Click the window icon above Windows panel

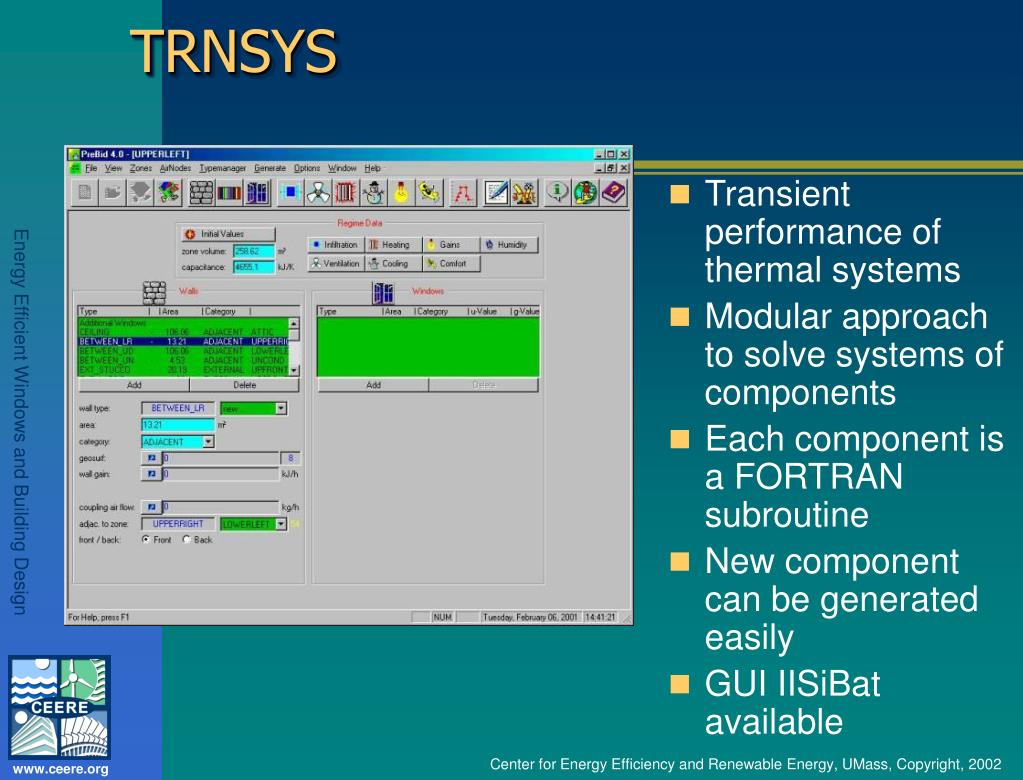[383, 293]
